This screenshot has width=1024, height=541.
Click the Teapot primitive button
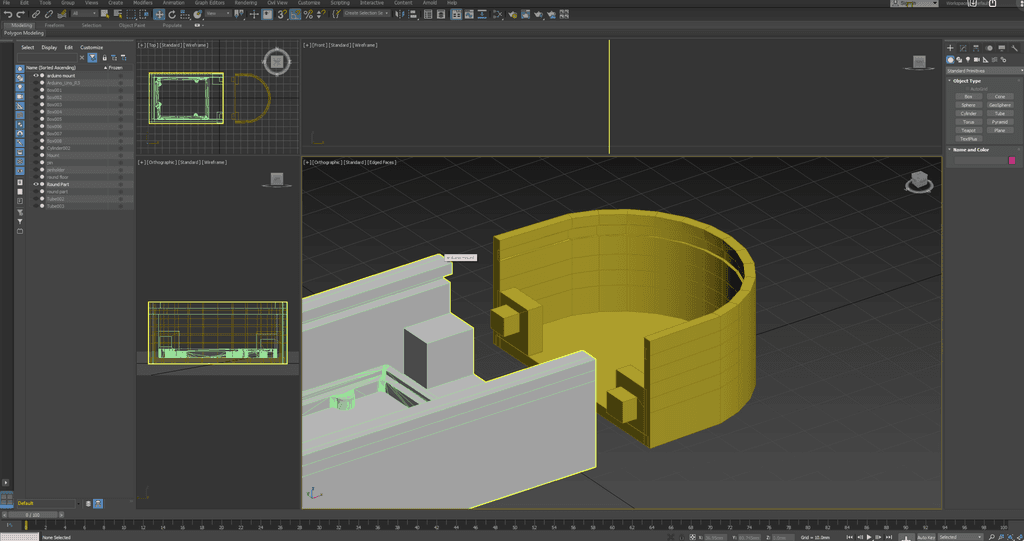[967, 130]
